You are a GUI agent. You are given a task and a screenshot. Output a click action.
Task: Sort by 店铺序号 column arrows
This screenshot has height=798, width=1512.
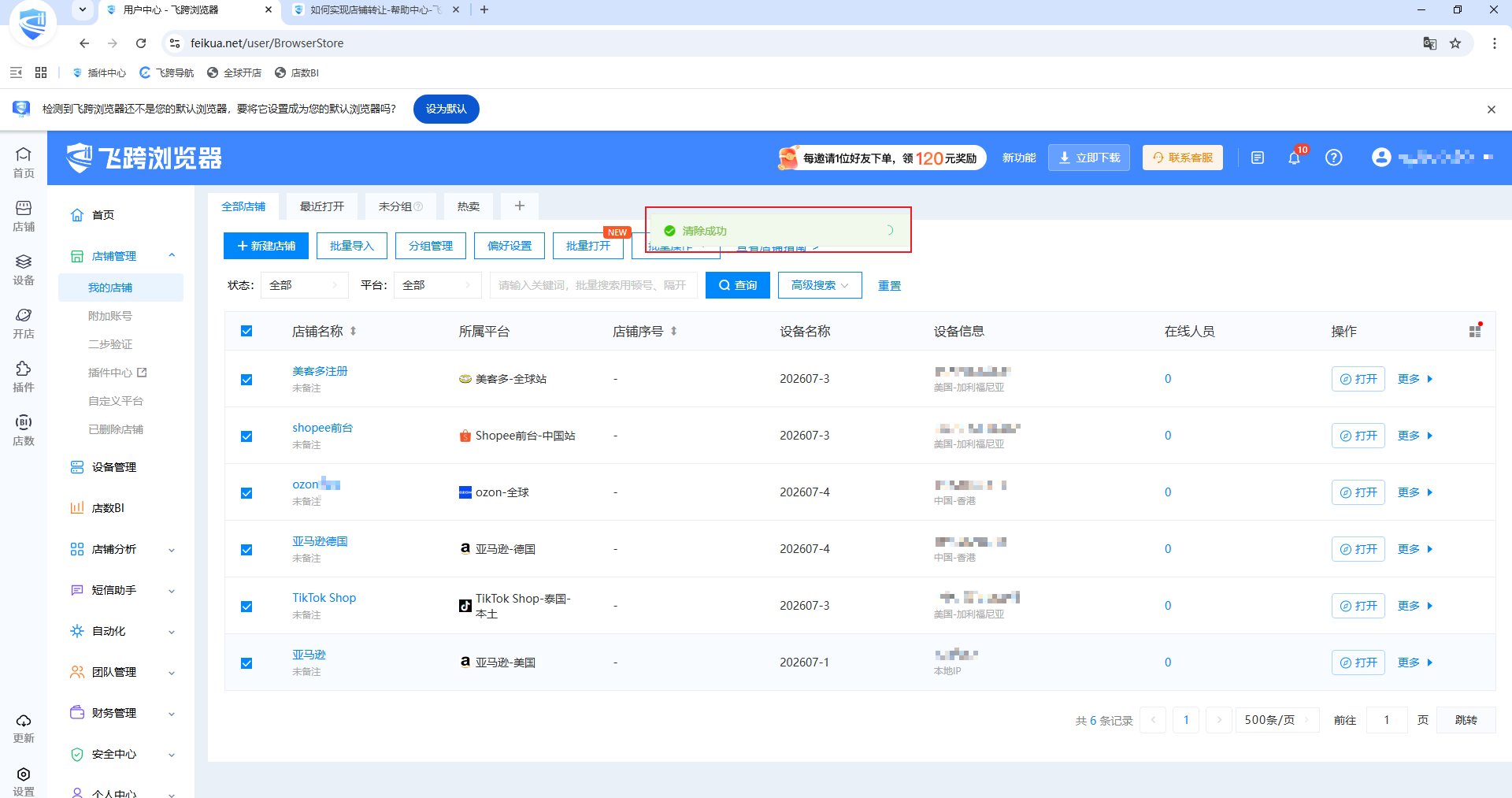click(x=674, y=332)
